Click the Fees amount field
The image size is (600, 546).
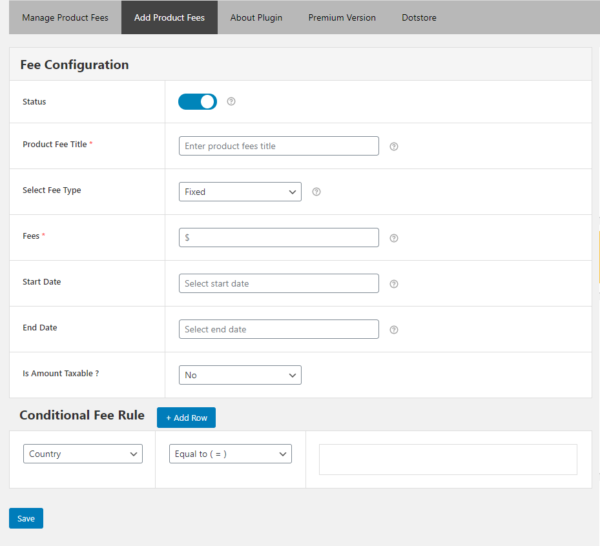278,238
